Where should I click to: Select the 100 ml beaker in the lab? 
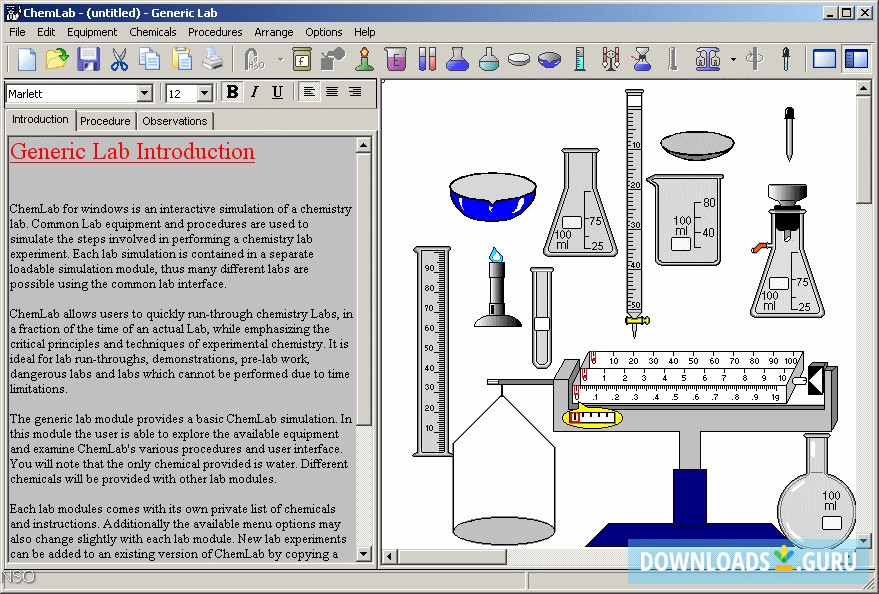(685, 219)
